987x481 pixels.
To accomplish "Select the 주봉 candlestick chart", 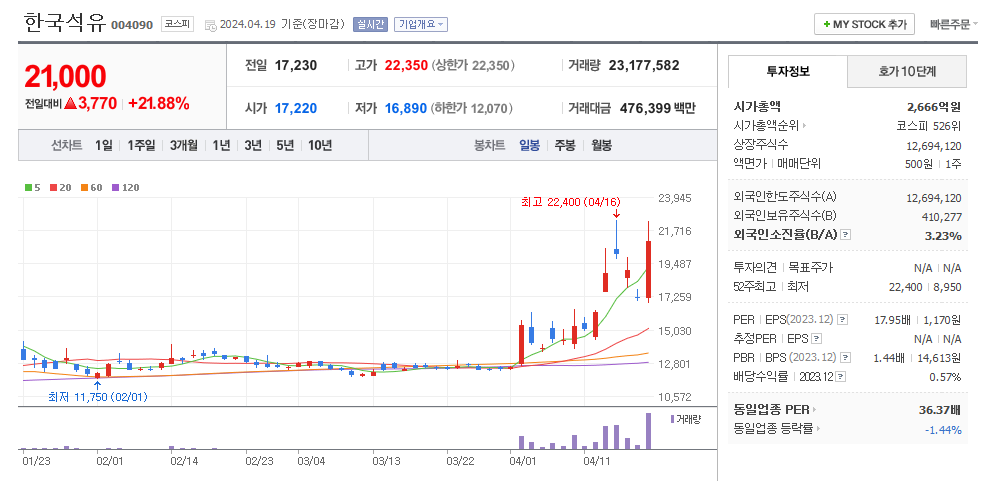I will [x=565, y=145].
